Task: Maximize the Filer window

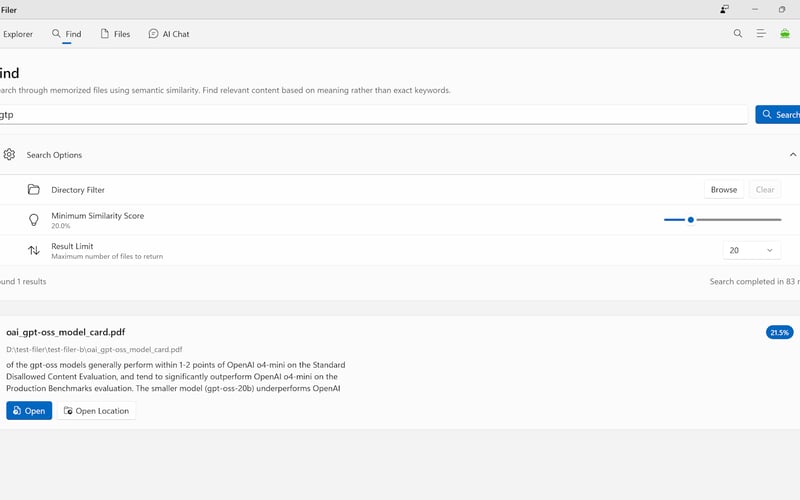Action: tap(782, 9)
